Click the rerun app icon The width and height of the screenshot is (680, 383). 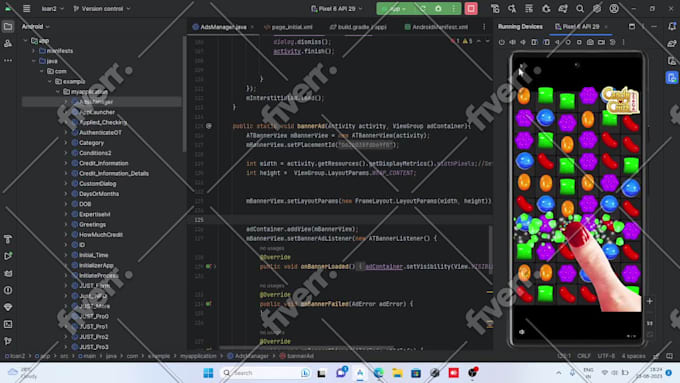click(422, 9)
